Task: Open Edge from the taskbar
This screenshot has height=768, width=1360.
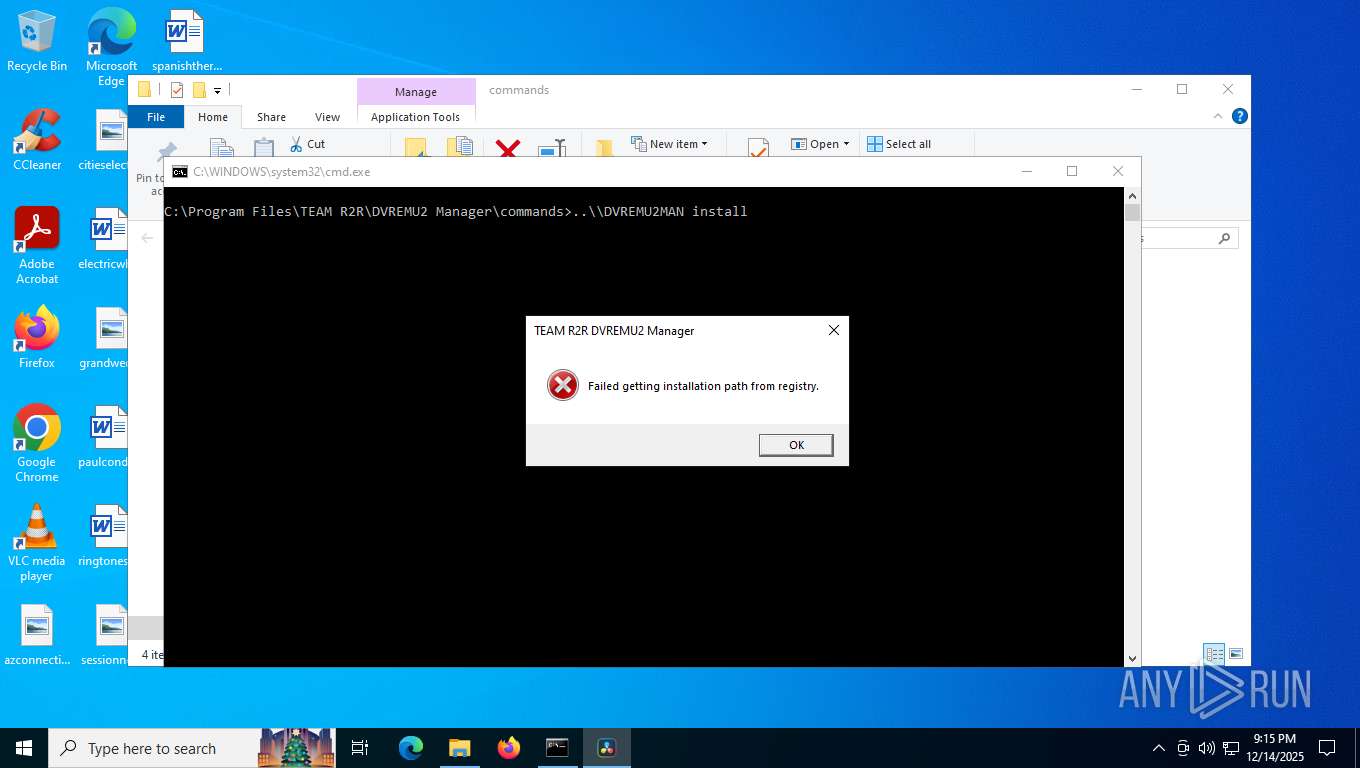Action: pyautogui.click(x=411, y=748)
